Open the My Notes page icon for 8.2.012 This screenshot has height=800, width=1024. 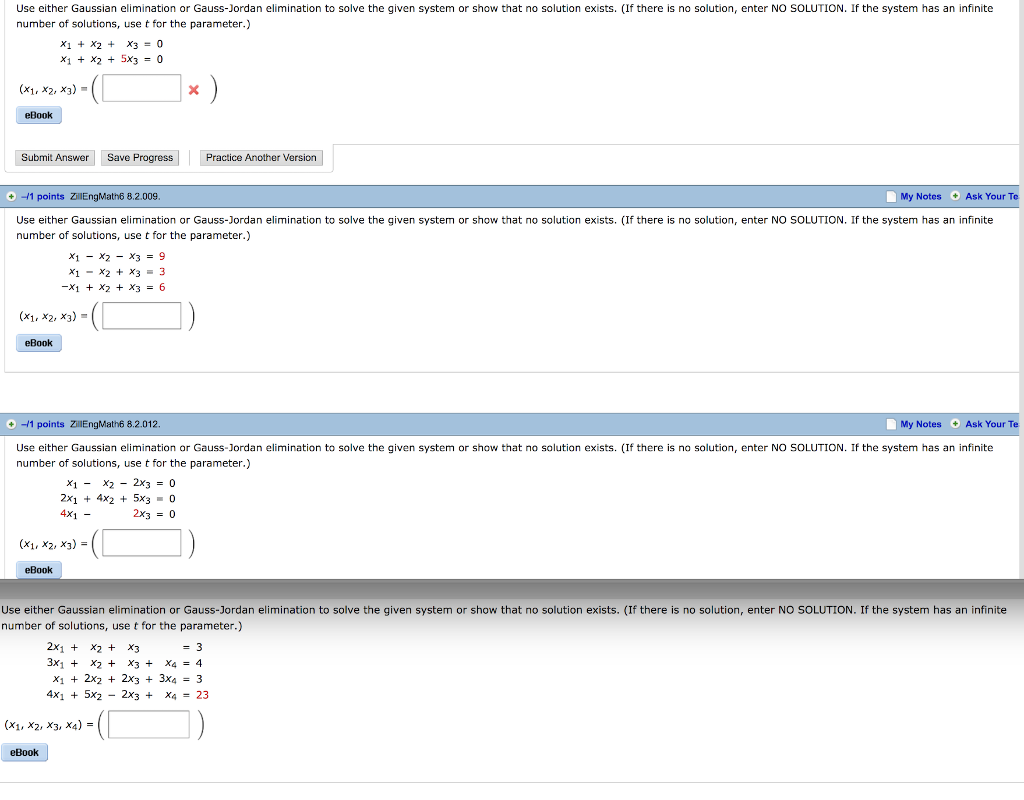point(890,423)
